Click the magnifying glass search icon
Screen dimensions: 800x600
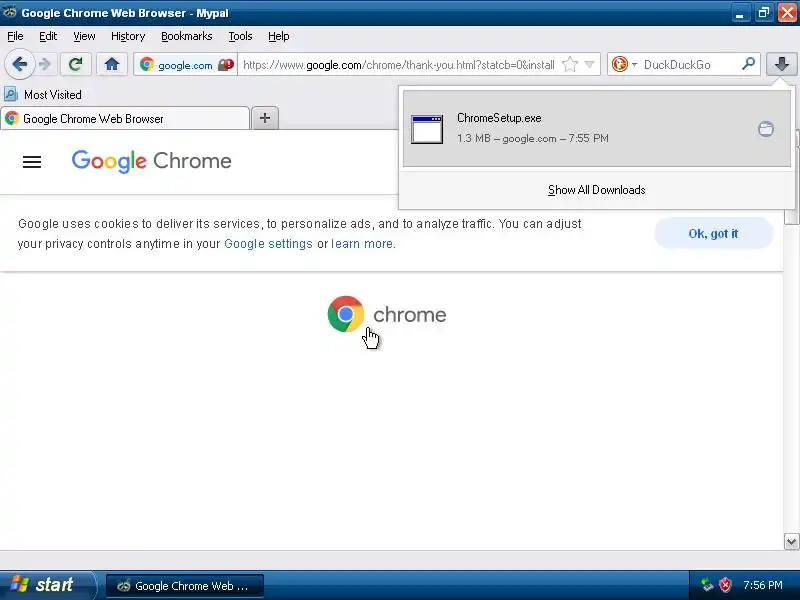click(748, 64)
